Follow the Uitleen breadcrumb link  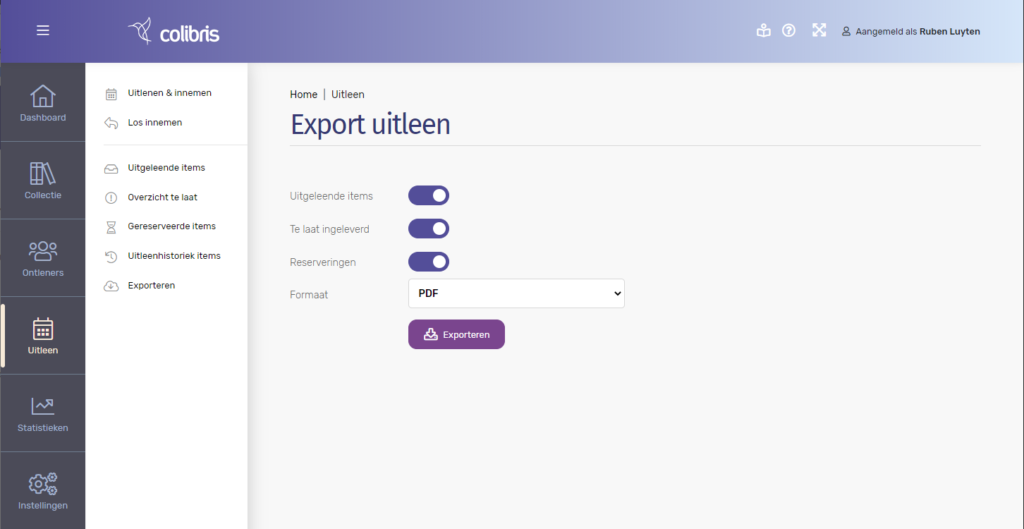pyautogui.click(x=348, y=94)
